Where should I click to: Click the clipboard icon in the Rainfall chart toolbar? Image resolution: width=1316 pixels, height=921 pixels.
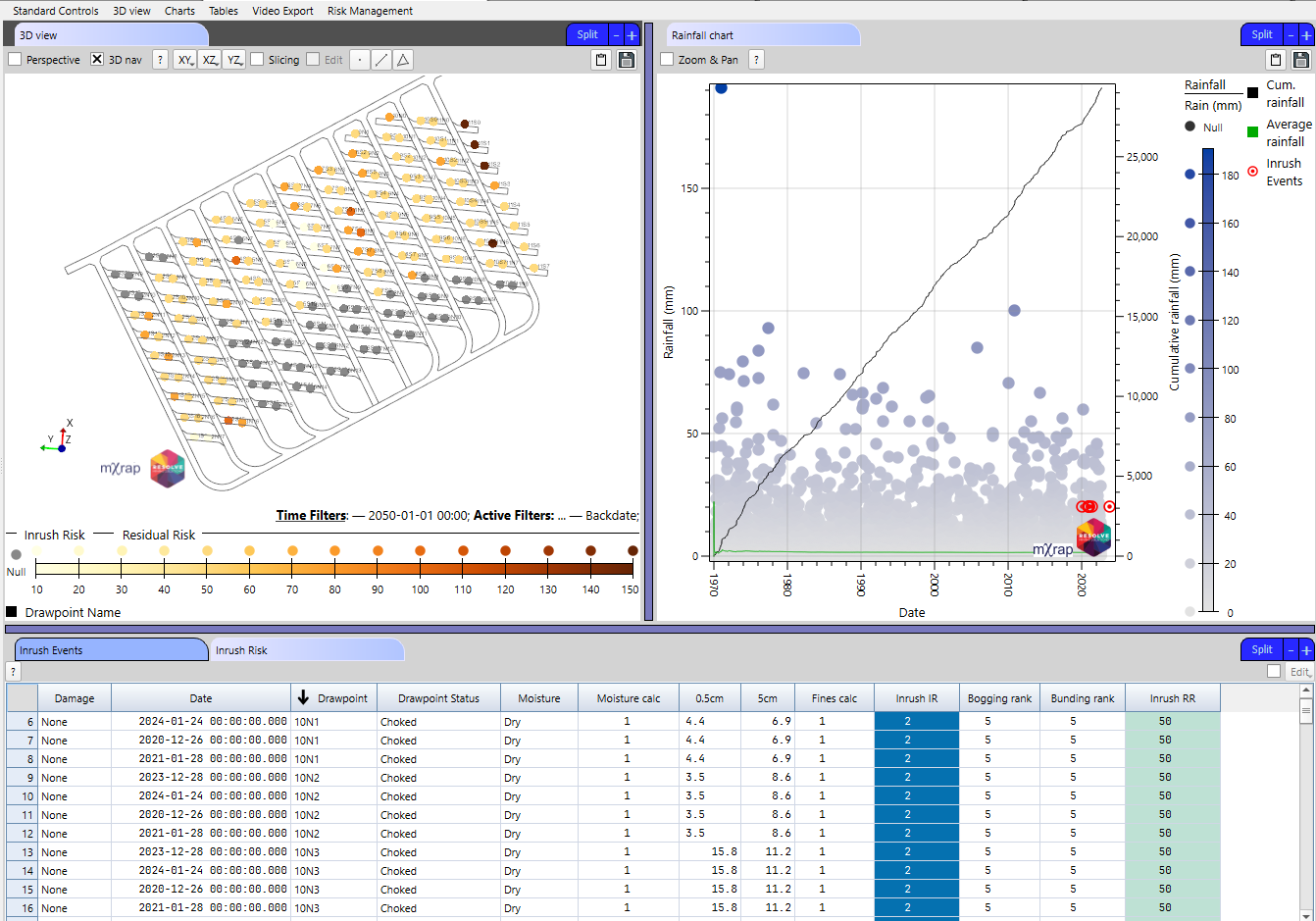(1276, 60)
